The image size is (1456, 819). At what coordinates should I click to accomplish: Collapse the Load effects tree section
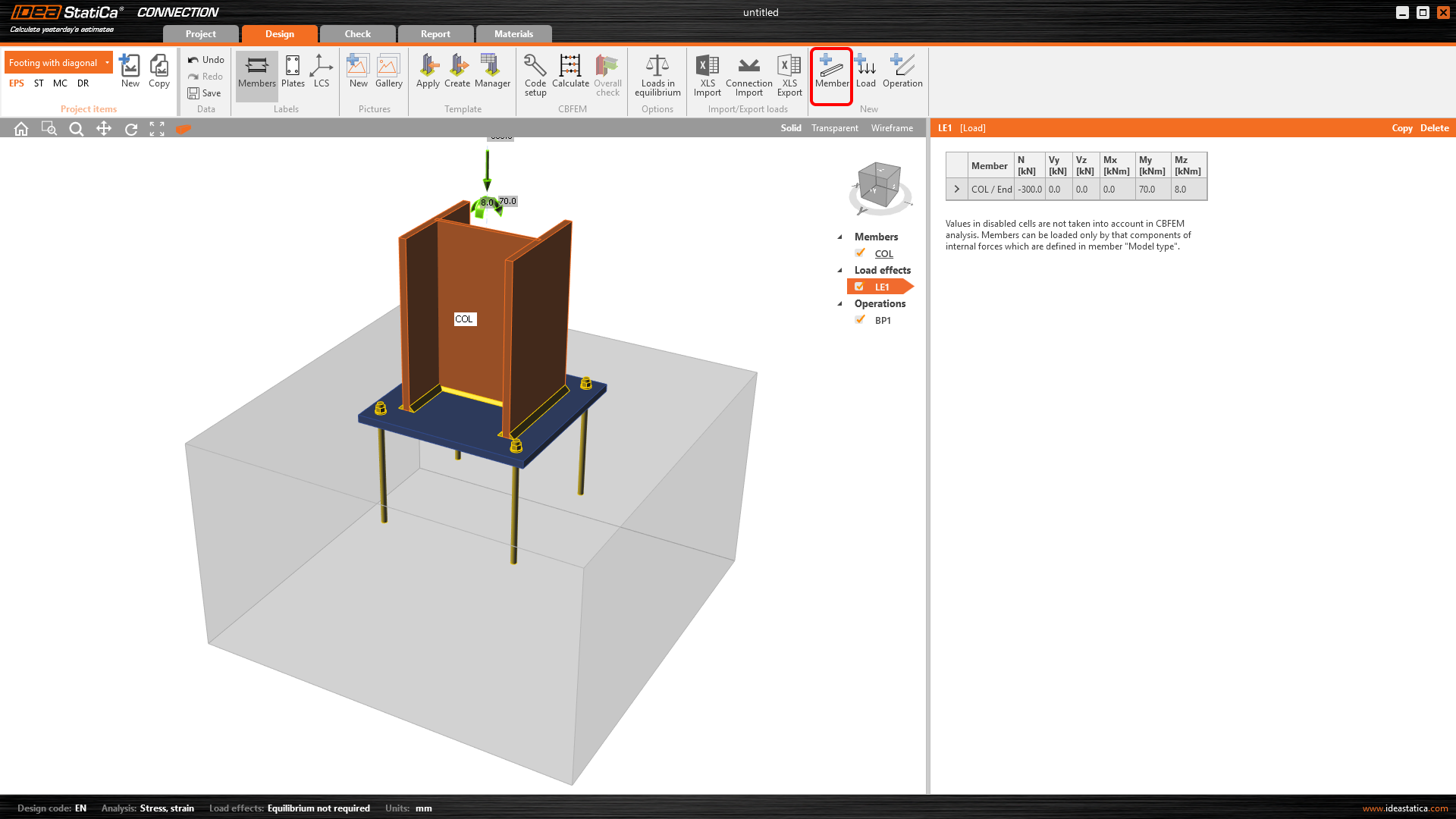click(839, 271)
